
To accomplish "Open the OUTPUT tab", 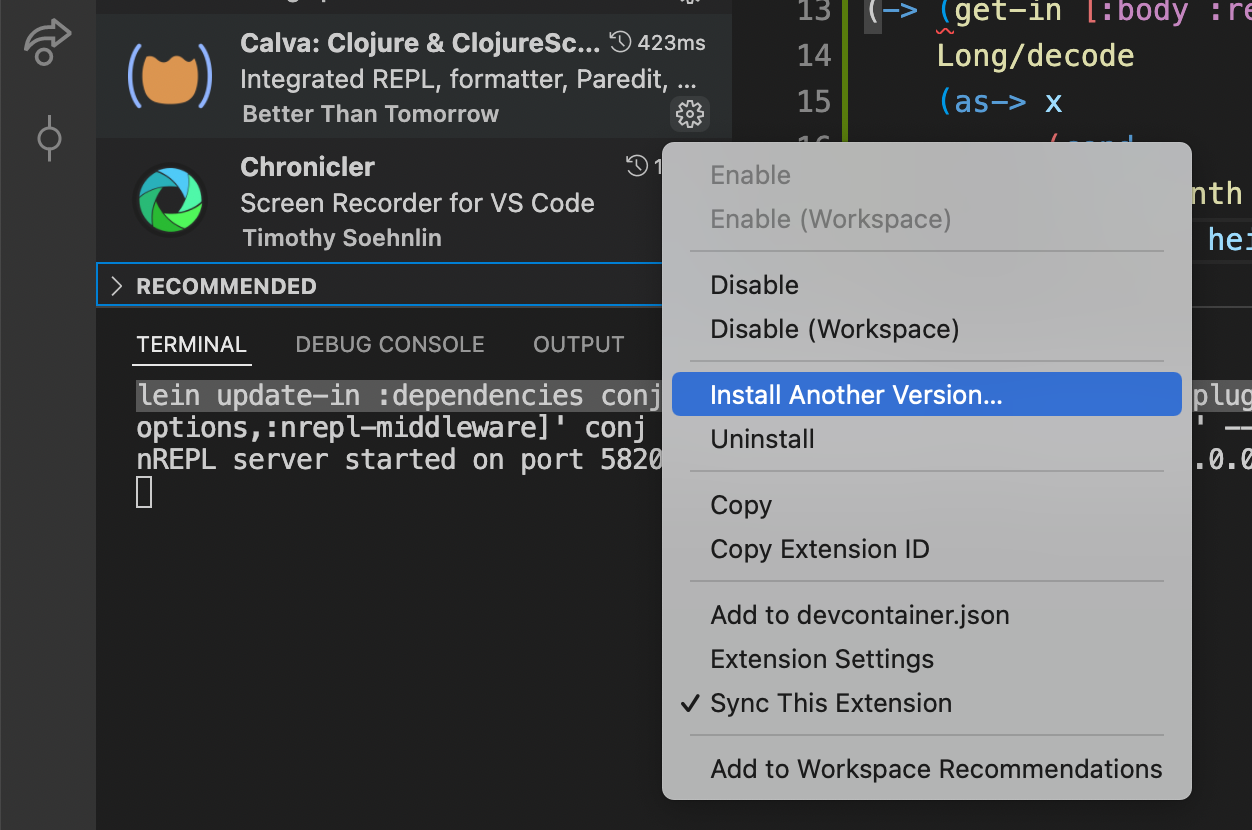I will [x=578, y=344].
